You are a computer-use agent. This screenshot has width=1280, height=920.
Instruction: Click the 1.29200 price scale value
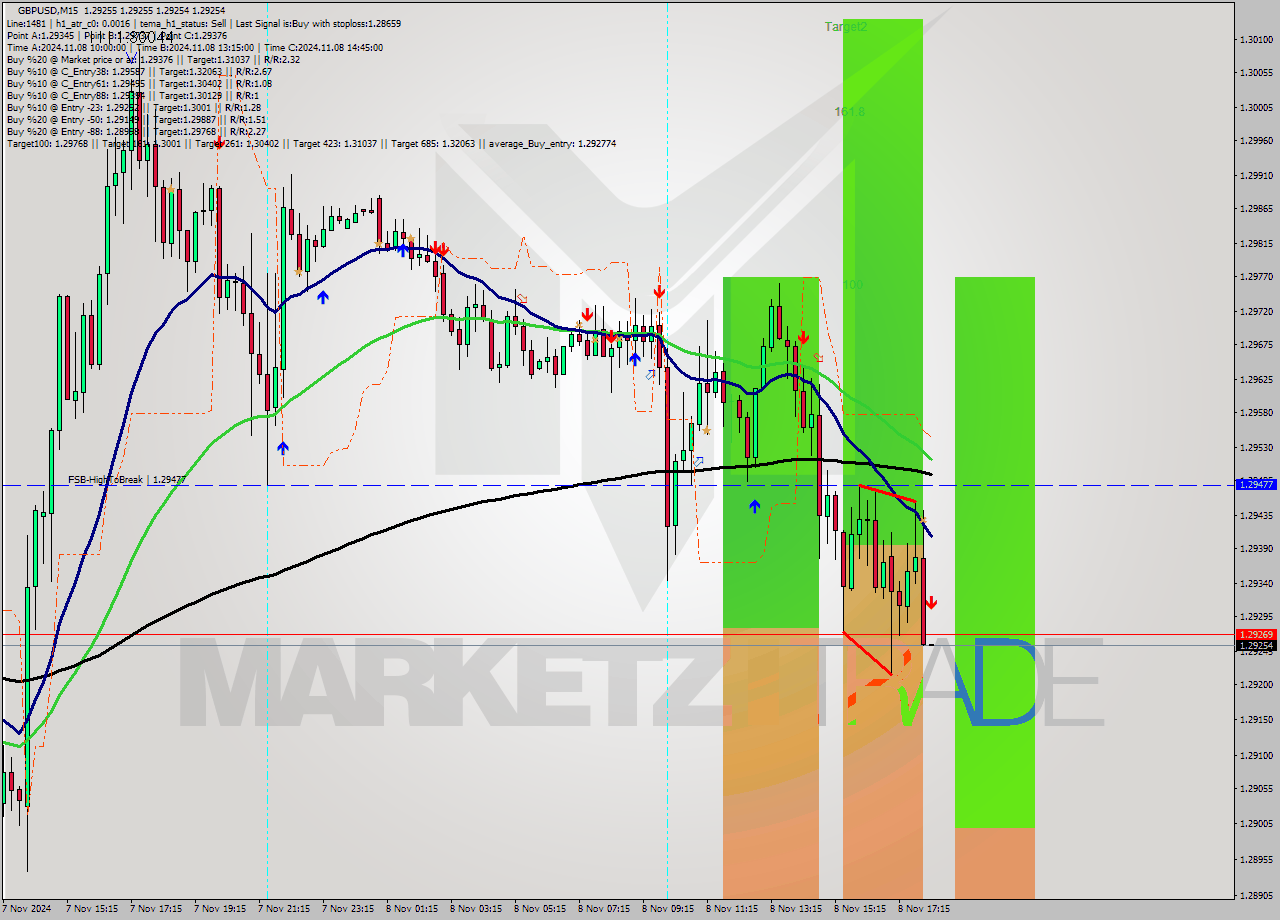(x=1256, y=685)
